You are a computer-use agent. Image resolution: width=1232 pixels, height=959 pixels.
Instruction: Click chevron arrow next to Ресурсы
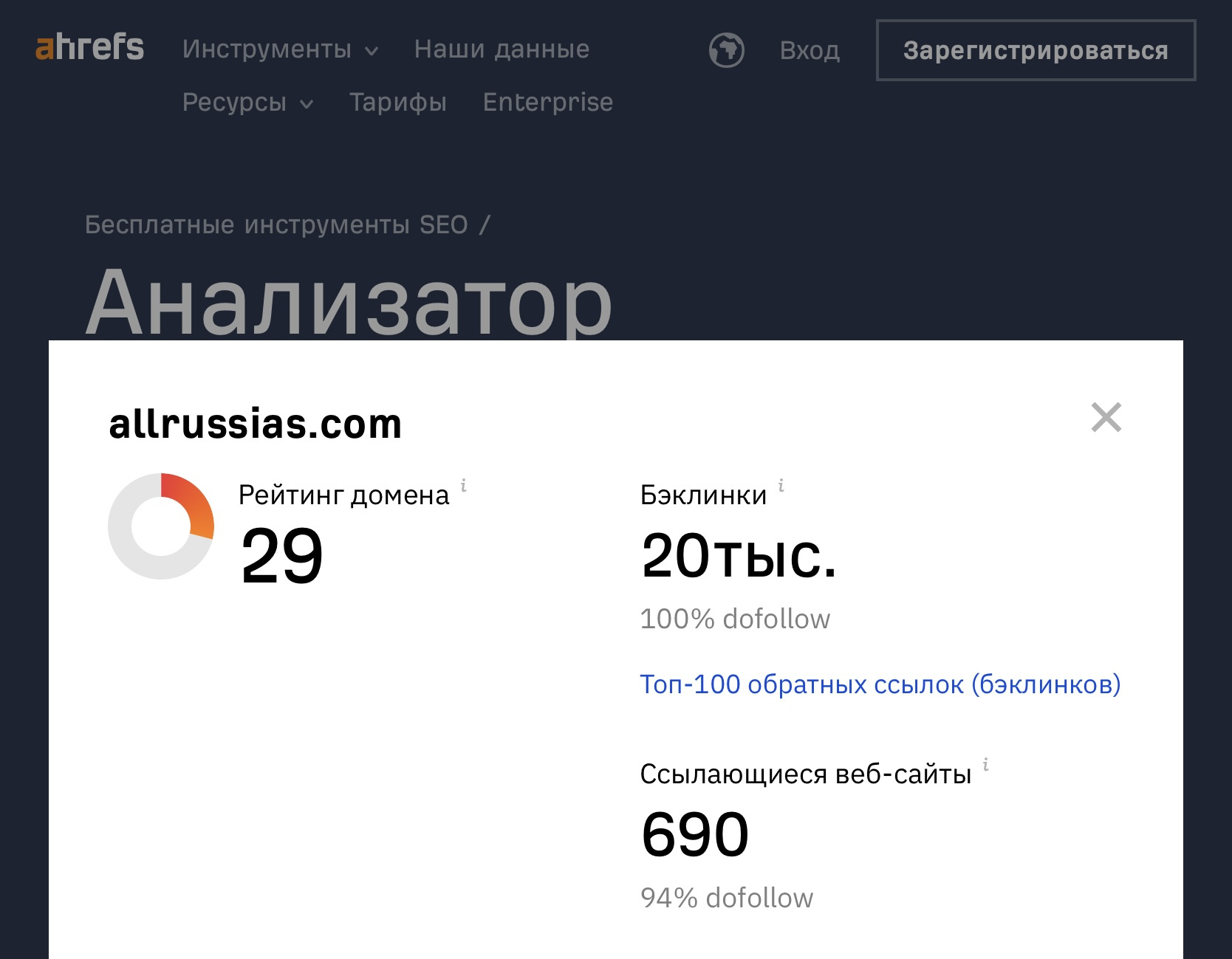point(307,104)
